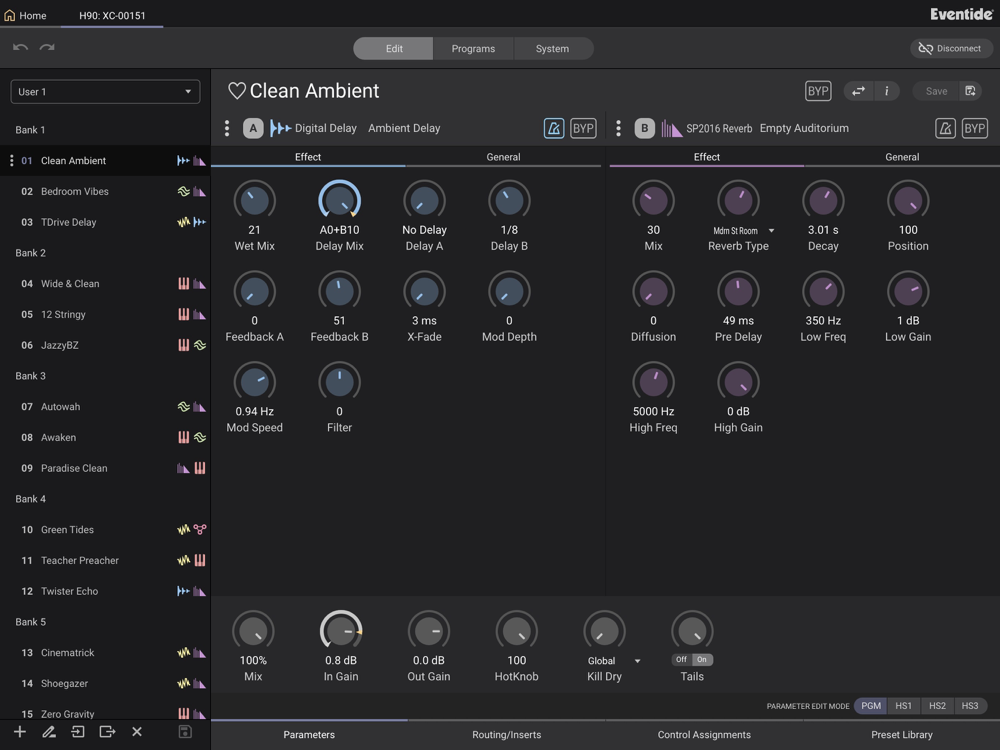Rename program with the pencil icon
1000x750 pixels.
[48, 732]
